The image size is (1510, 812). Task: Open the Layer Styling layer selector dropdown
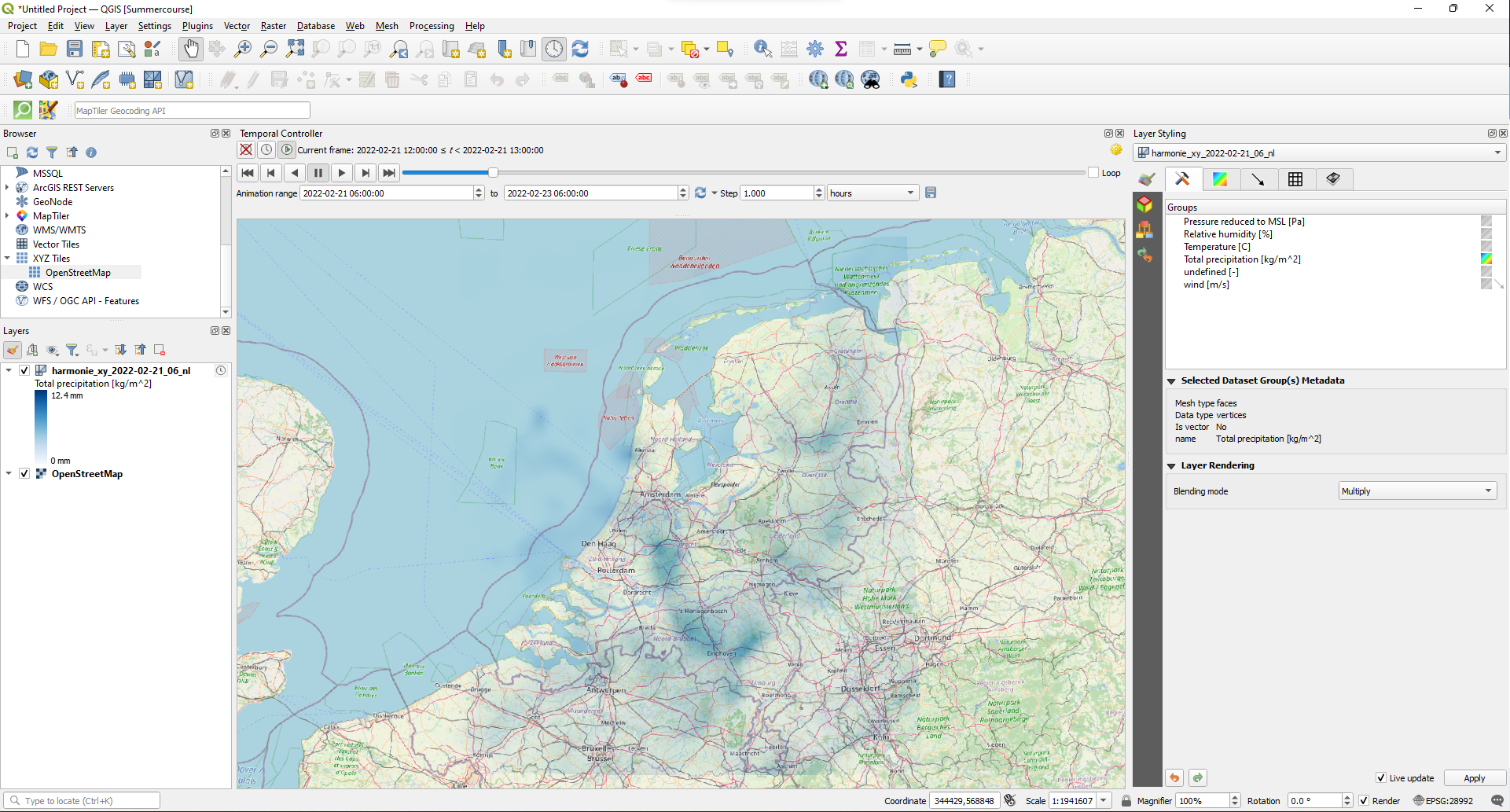point(1319,153)
